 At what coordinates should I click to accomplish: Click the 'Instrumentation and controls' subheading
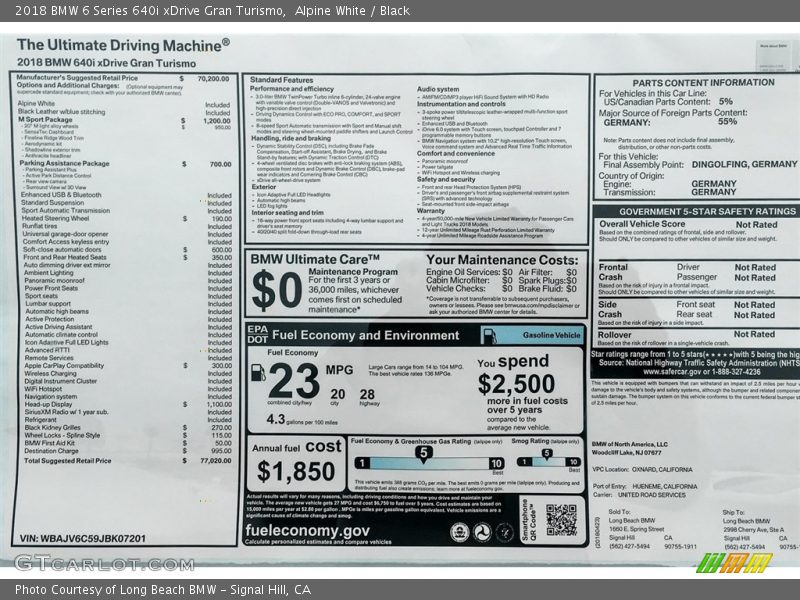[461, 104]
